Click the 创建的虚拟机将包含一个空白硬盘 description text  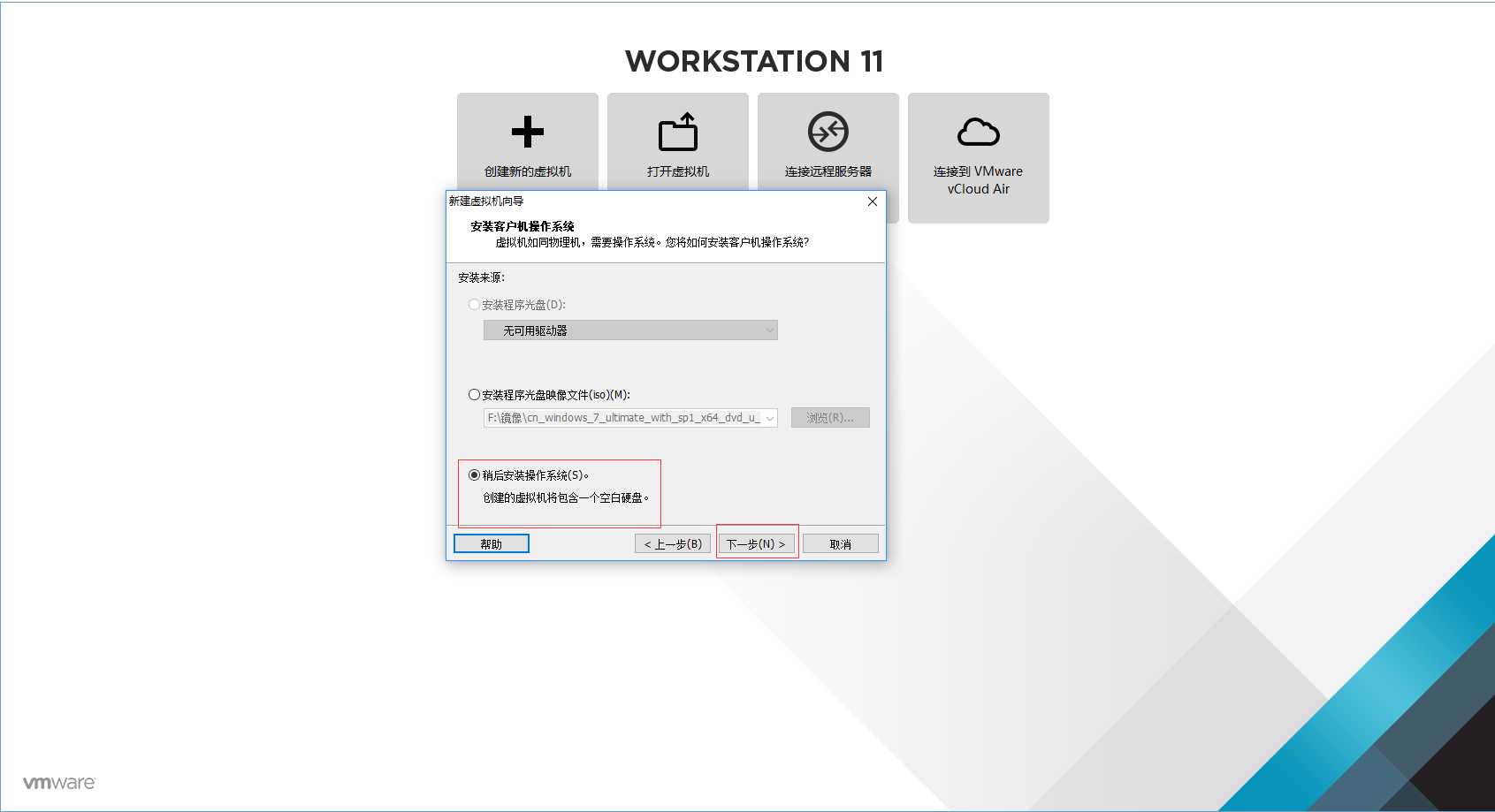point(566,497)
